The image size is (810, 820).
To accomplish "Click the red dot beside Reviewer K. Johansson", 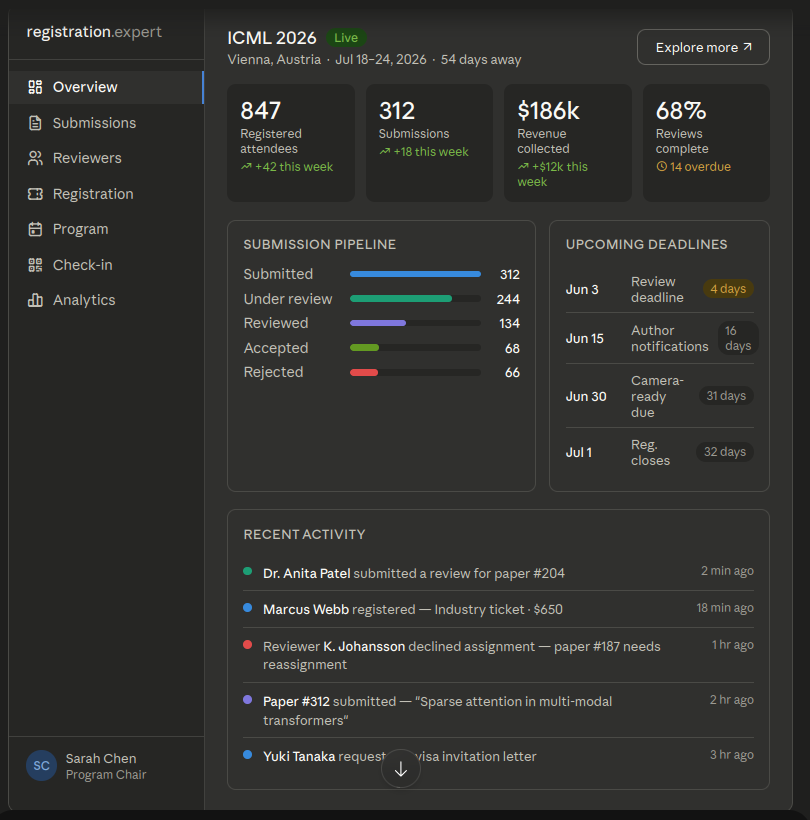I will pos(248,645).
